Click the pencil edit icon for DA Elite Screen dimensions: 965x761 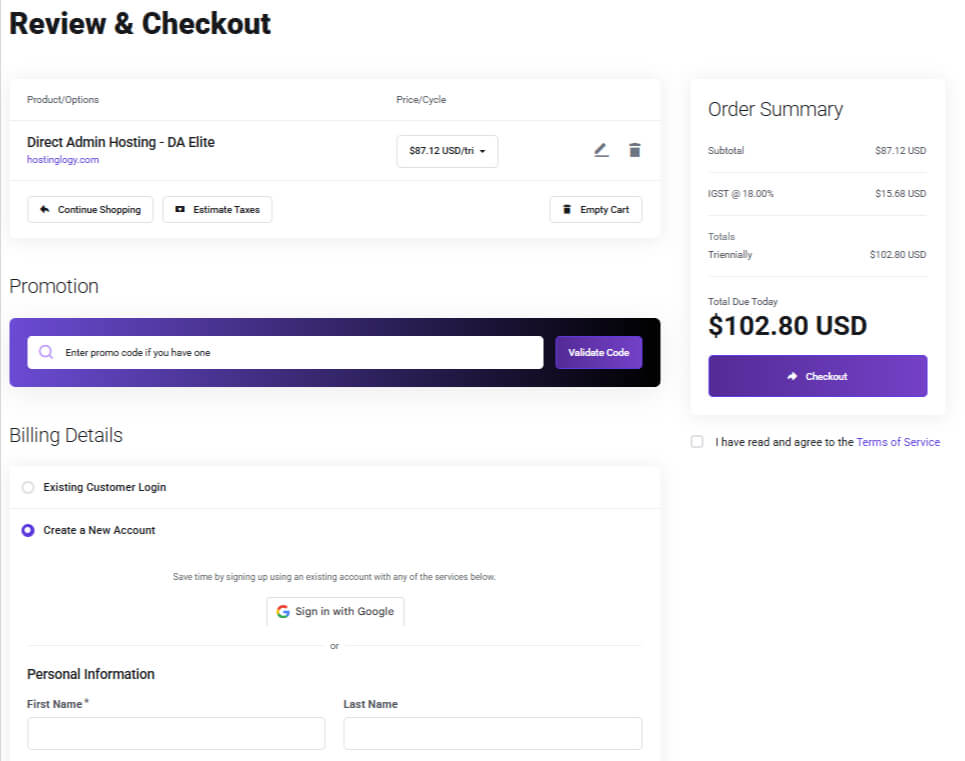(x=601, y=150)
